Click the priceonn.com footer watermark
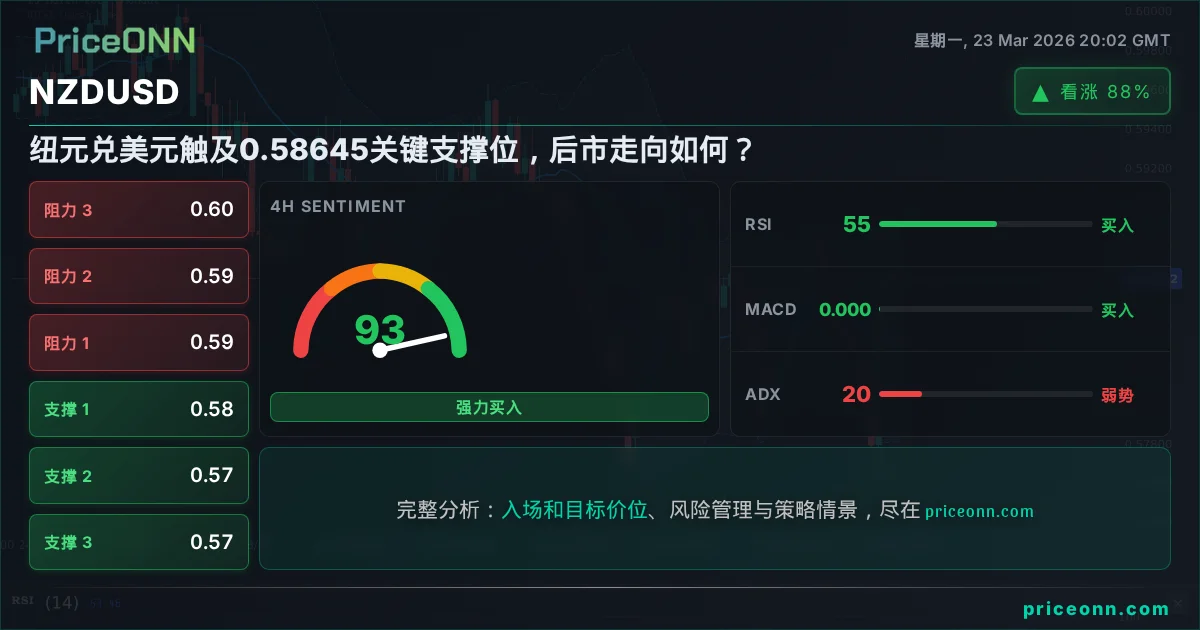Screen dimensions: 1200x630 pyautogui.click(x=1096, y=609)
